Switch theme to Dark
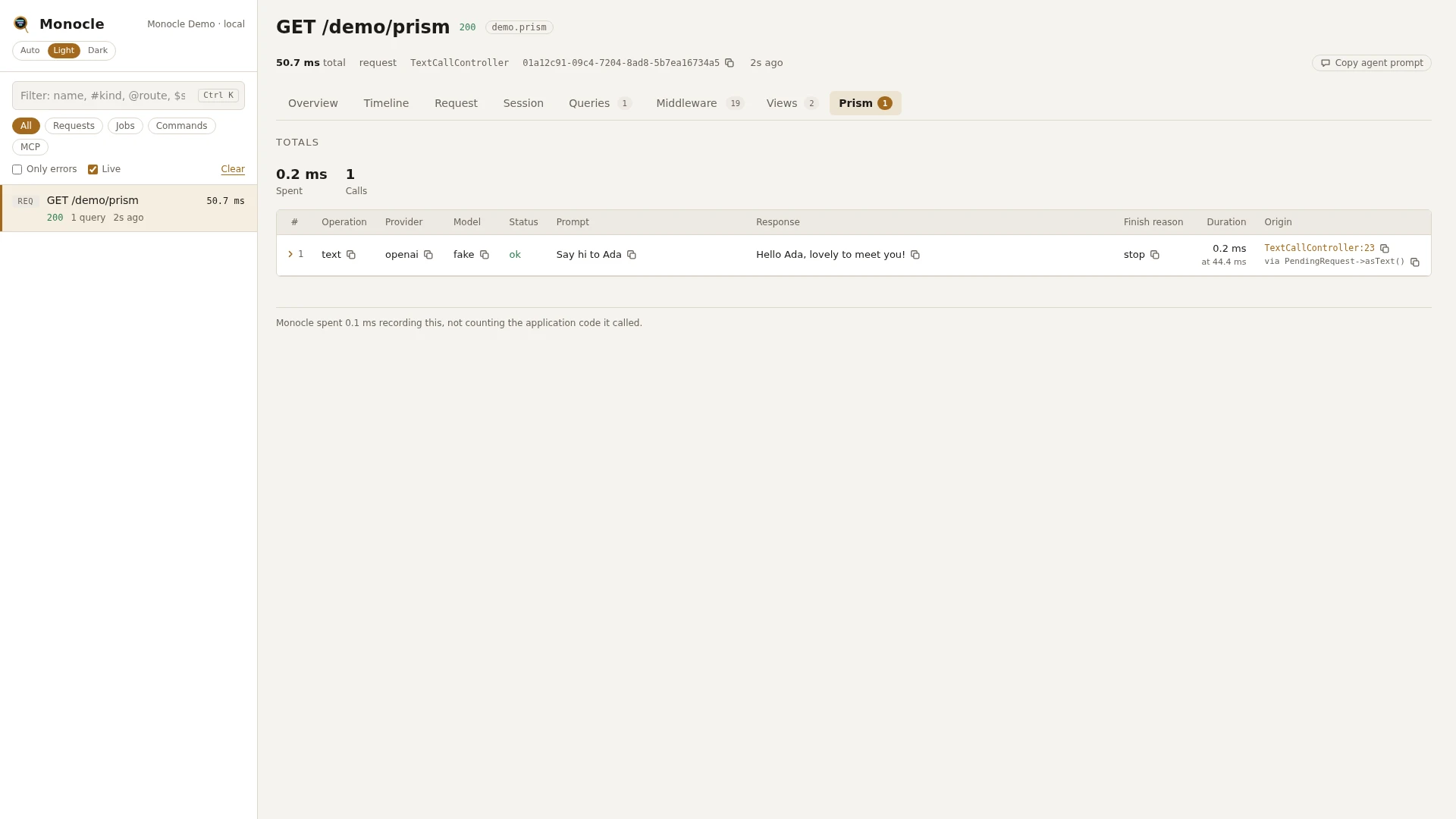The height and width of the screenshot is (819, 1456). [x=98, y=51]
